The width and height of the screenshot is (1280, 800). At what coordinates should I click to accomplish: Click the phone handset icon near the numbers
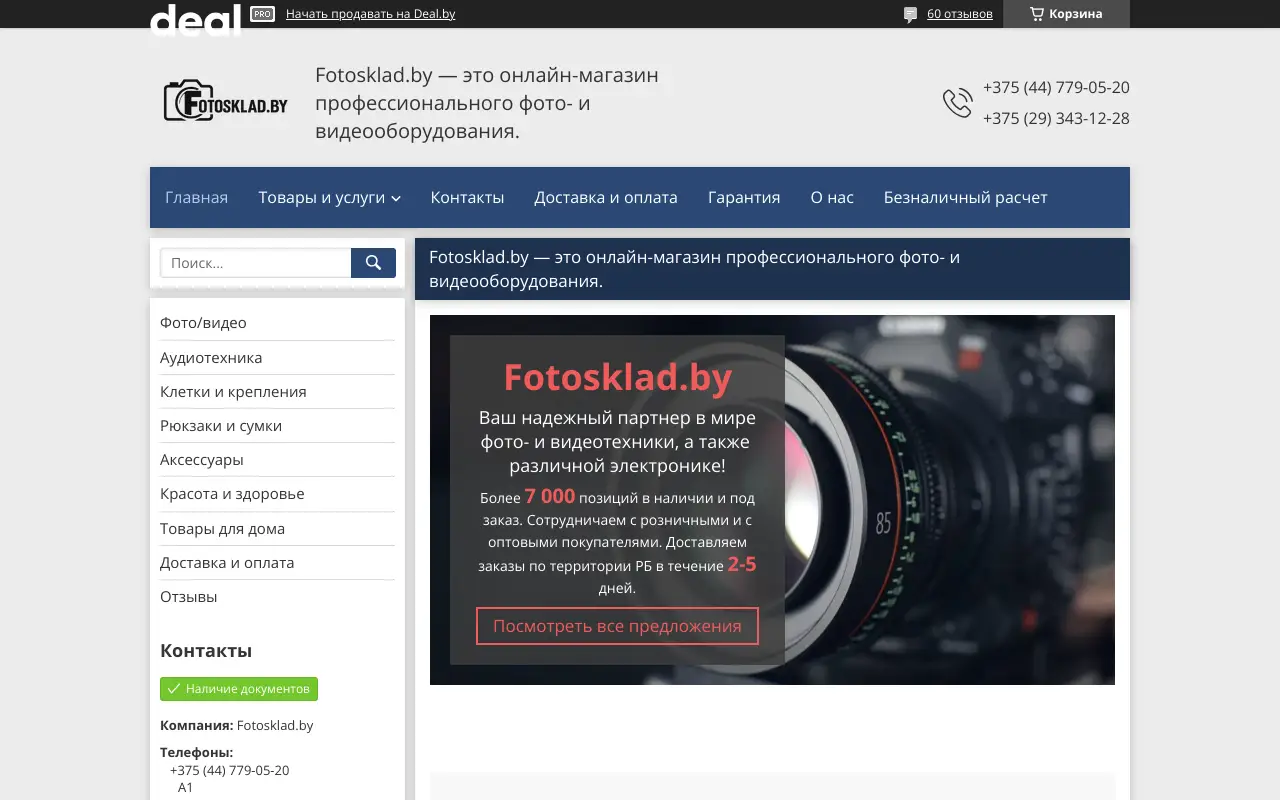[957, 102]
